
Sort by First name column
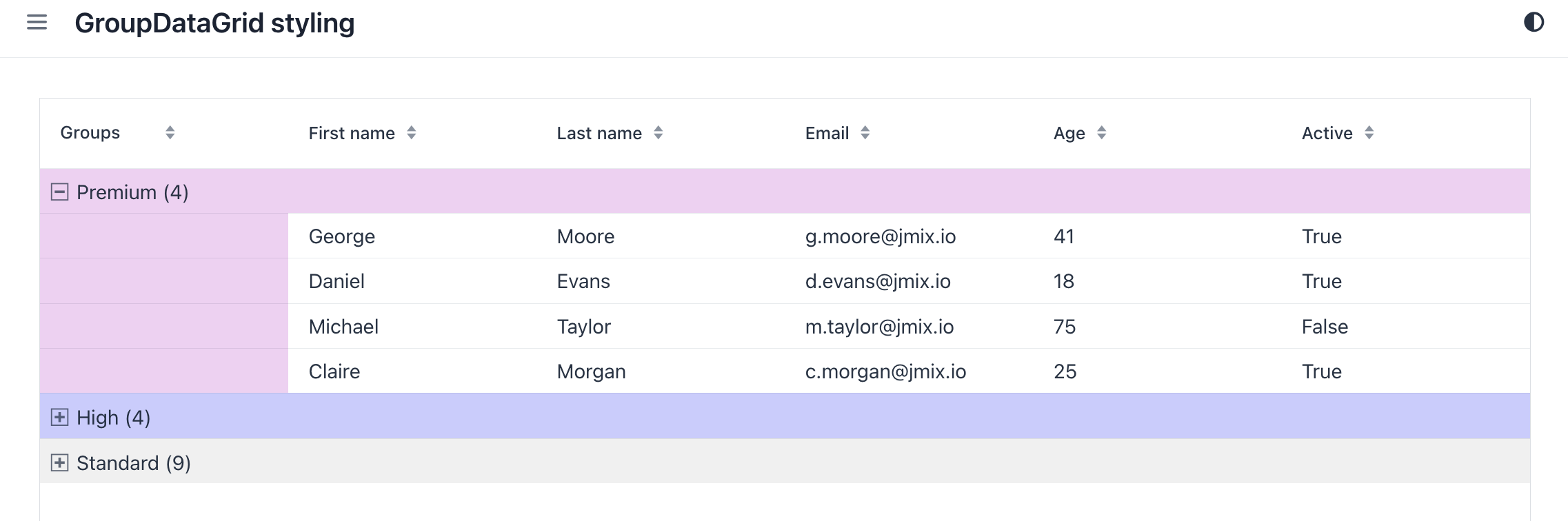point(411,133)
